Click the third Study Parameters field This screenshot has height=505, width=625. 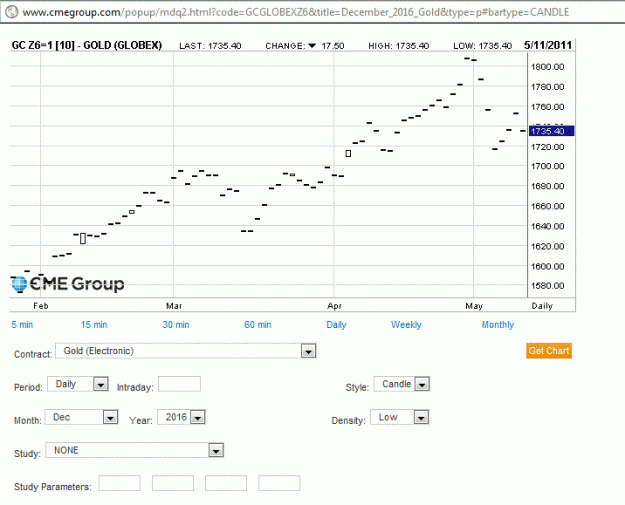[x=226, y=483]
